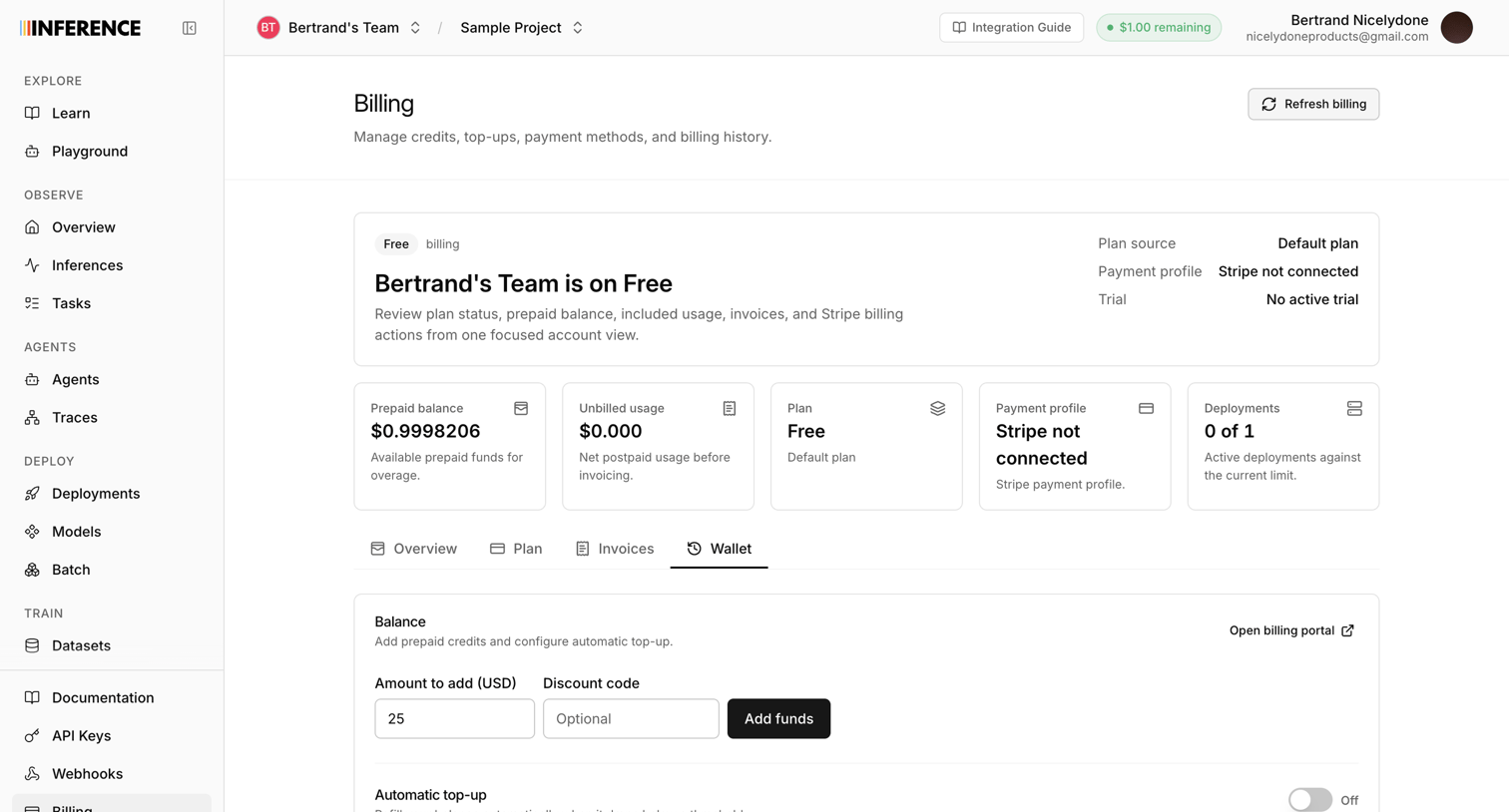Screen dimensions: 1509x812
Task: Click the 'No active trial' text
Action: (1311, 299)
